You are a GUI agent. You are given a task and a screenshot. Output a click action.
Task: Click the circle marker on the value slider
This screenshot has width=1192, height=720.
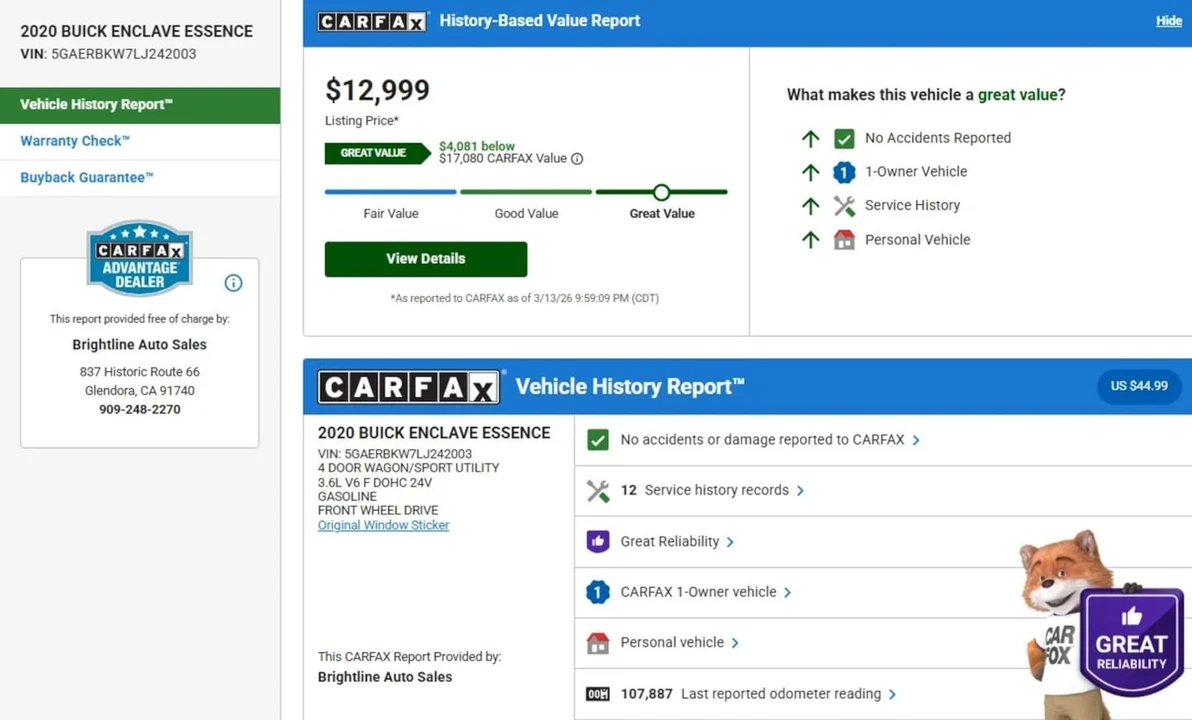tap(661, 192)
